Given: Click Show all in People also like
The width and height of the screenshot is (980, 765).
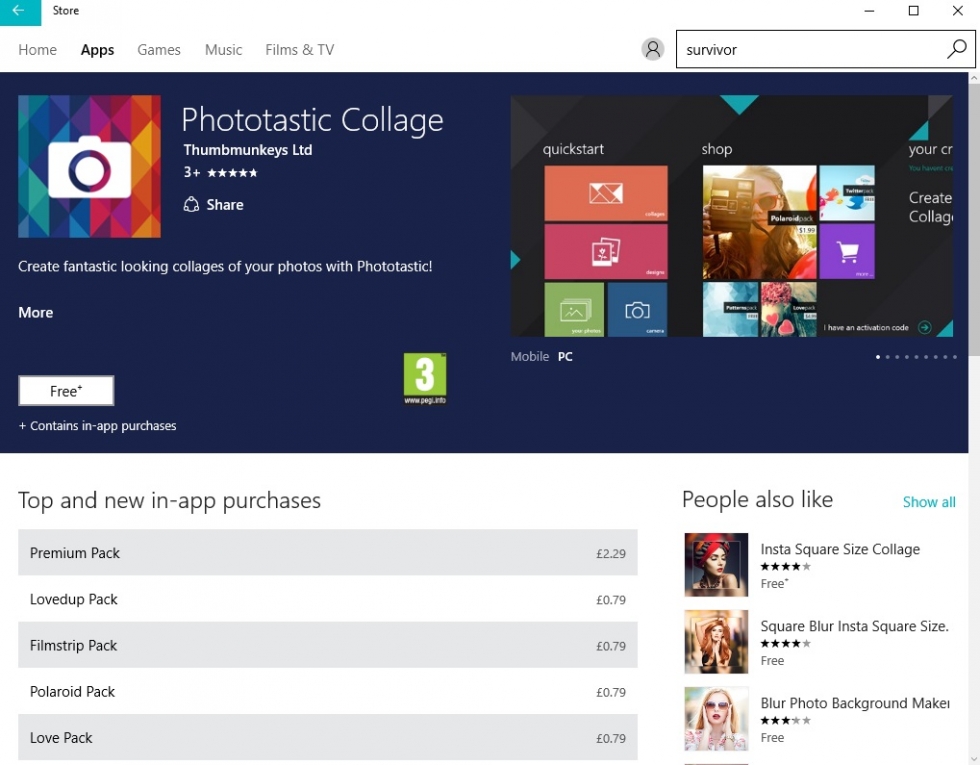Looking at the screenshot, I should 929,502.
